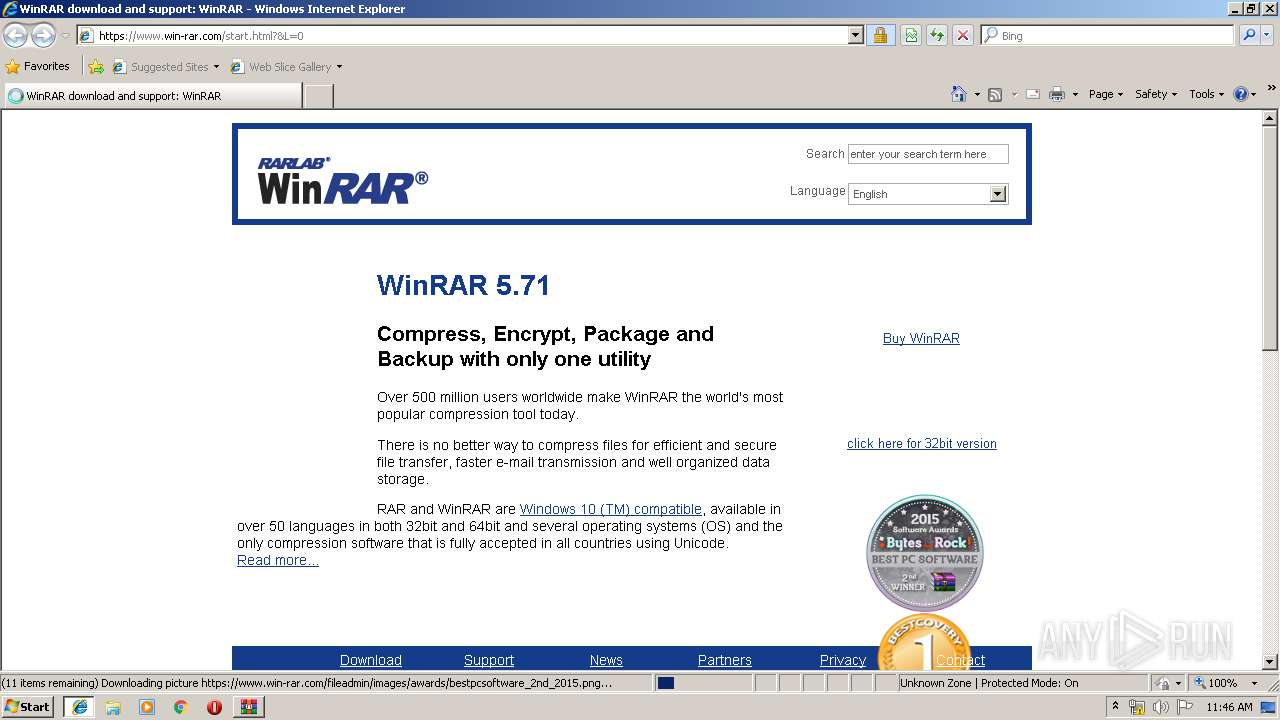Go to Home page via the house icon
1280x720 pixels.
click(x=958, y=94)
